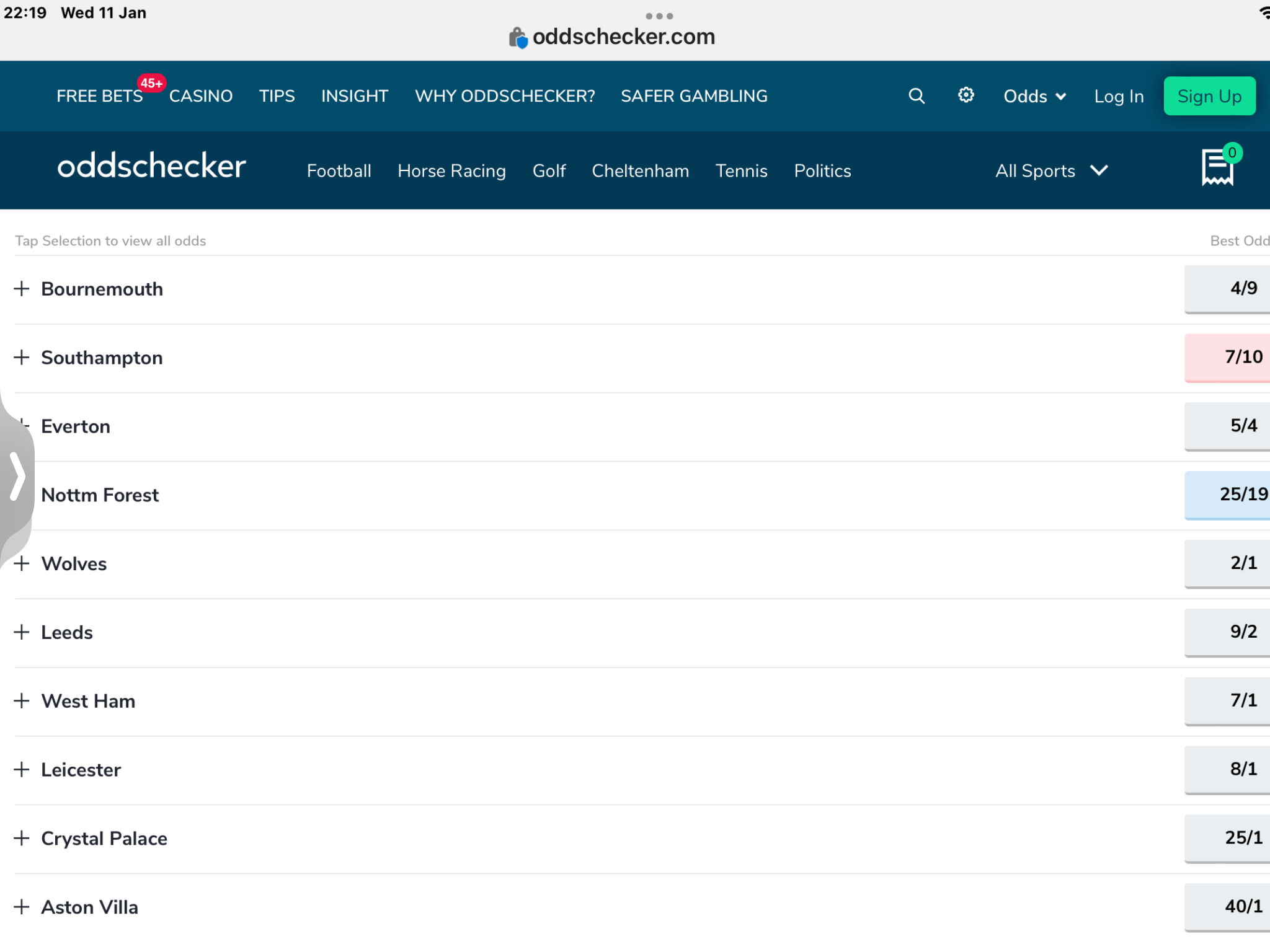This screenshot has width=1270, height=952.
Task: Tap the Nottm Forest selection name
Action: [x=100, y=495]
